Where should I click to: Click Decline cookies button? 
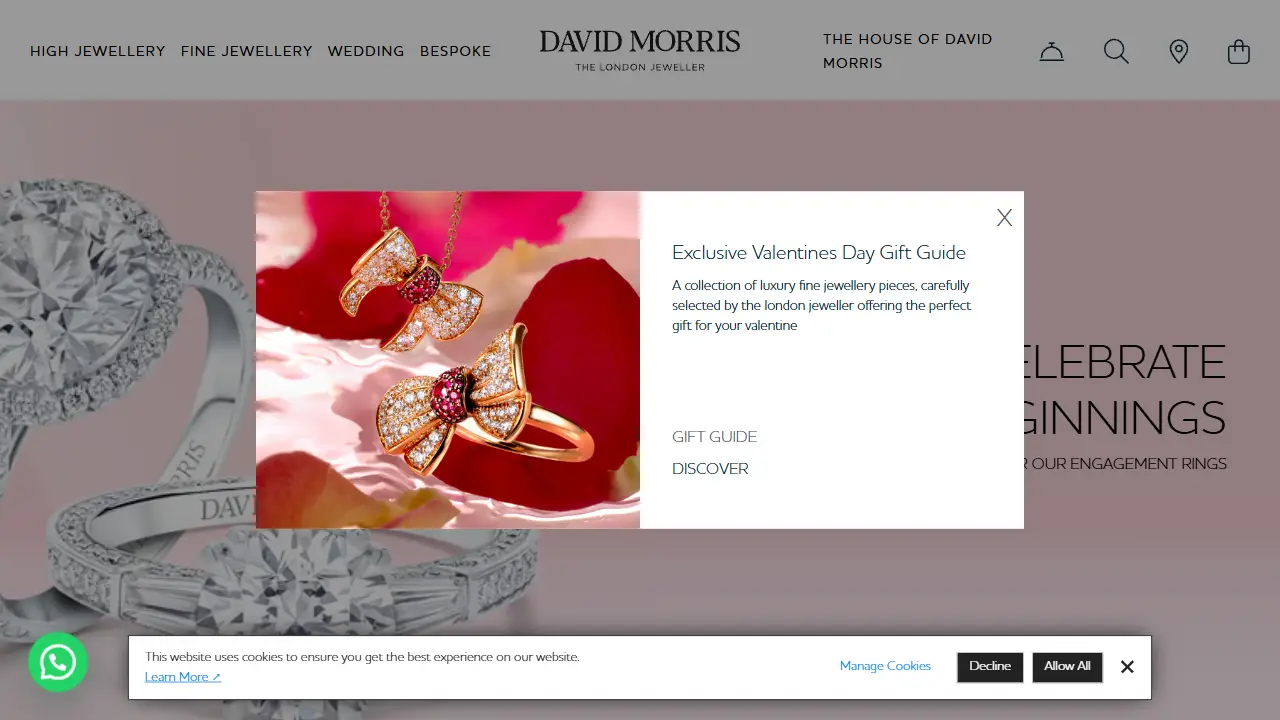990,667
